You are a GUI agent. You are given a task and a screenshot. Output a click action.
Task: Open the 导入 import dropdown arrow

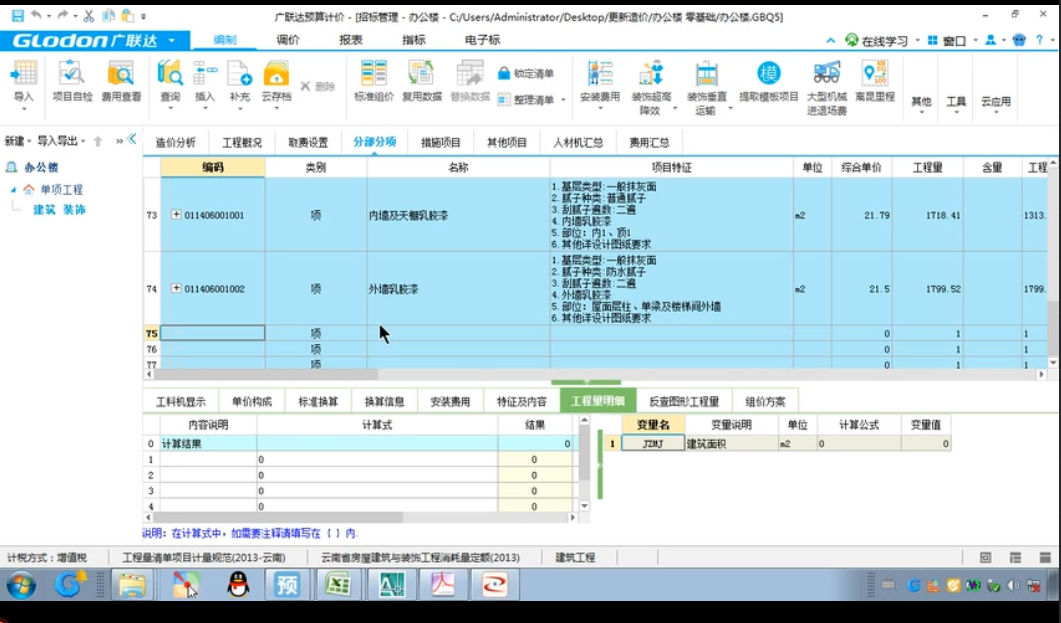pos(22,110)
